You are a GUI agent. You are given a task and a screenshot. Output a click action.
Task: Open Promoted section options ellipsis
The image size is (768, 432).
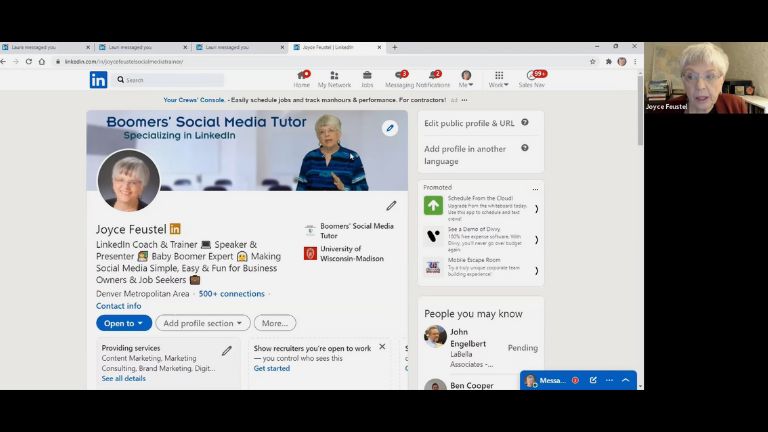535,189
